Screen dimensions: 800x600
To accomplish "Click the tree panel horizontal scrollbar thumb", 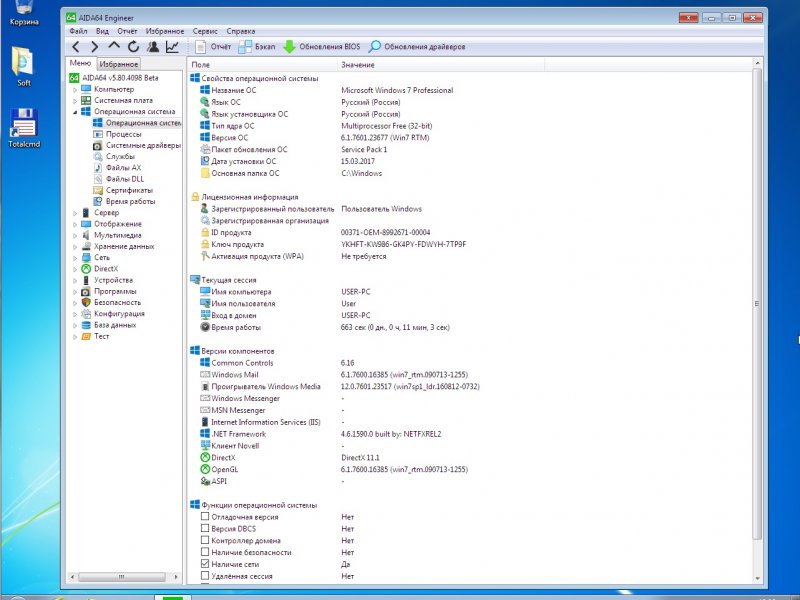I will (x=121, y=577).
